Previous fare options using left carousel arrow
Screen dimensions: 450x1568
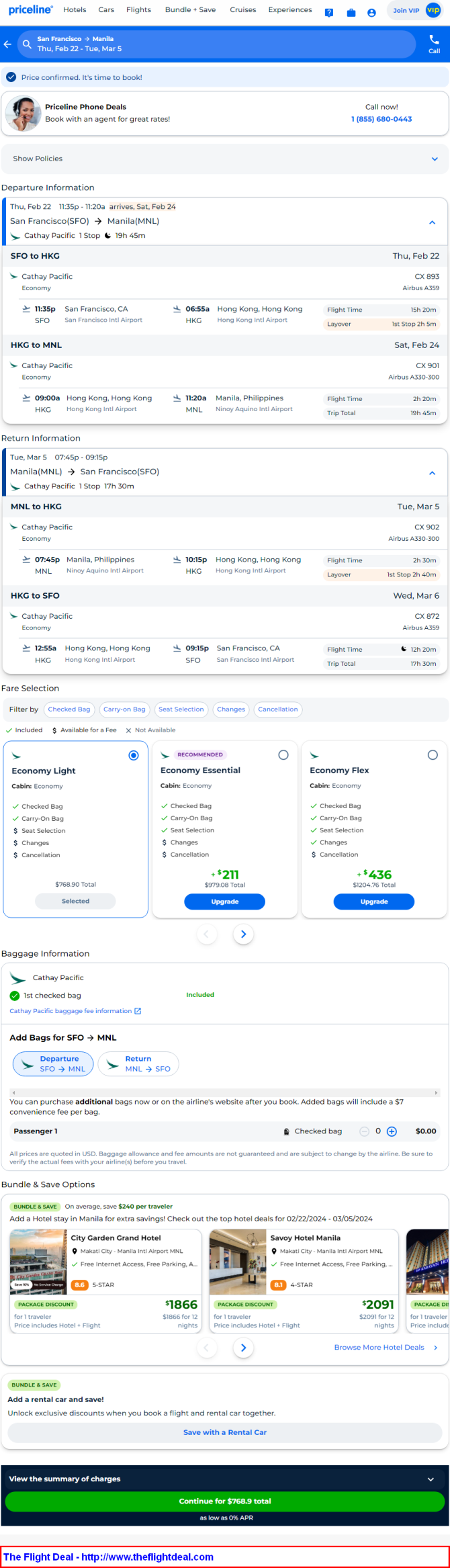point(207,934)
